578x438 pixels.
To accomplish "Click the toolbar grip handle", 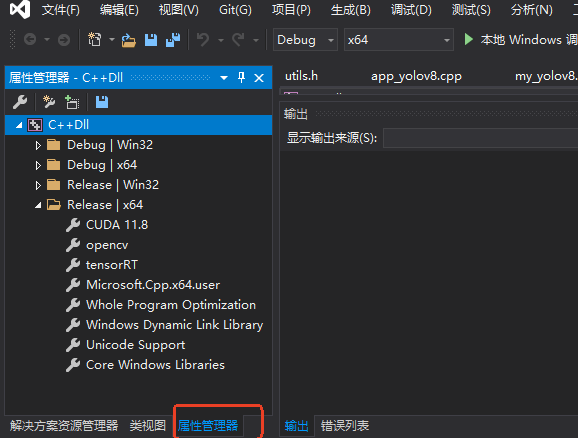I will click(x=12, y=39).
